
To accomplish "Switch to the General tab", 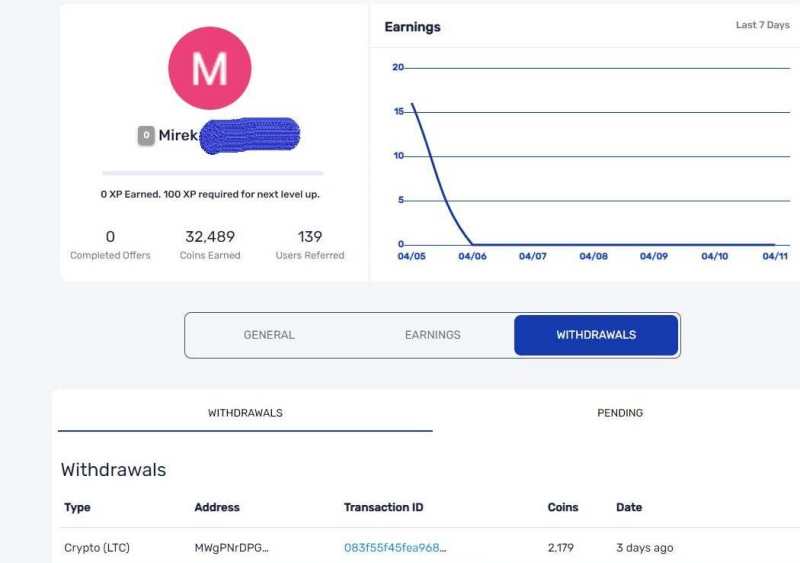I will coord(269,335).
